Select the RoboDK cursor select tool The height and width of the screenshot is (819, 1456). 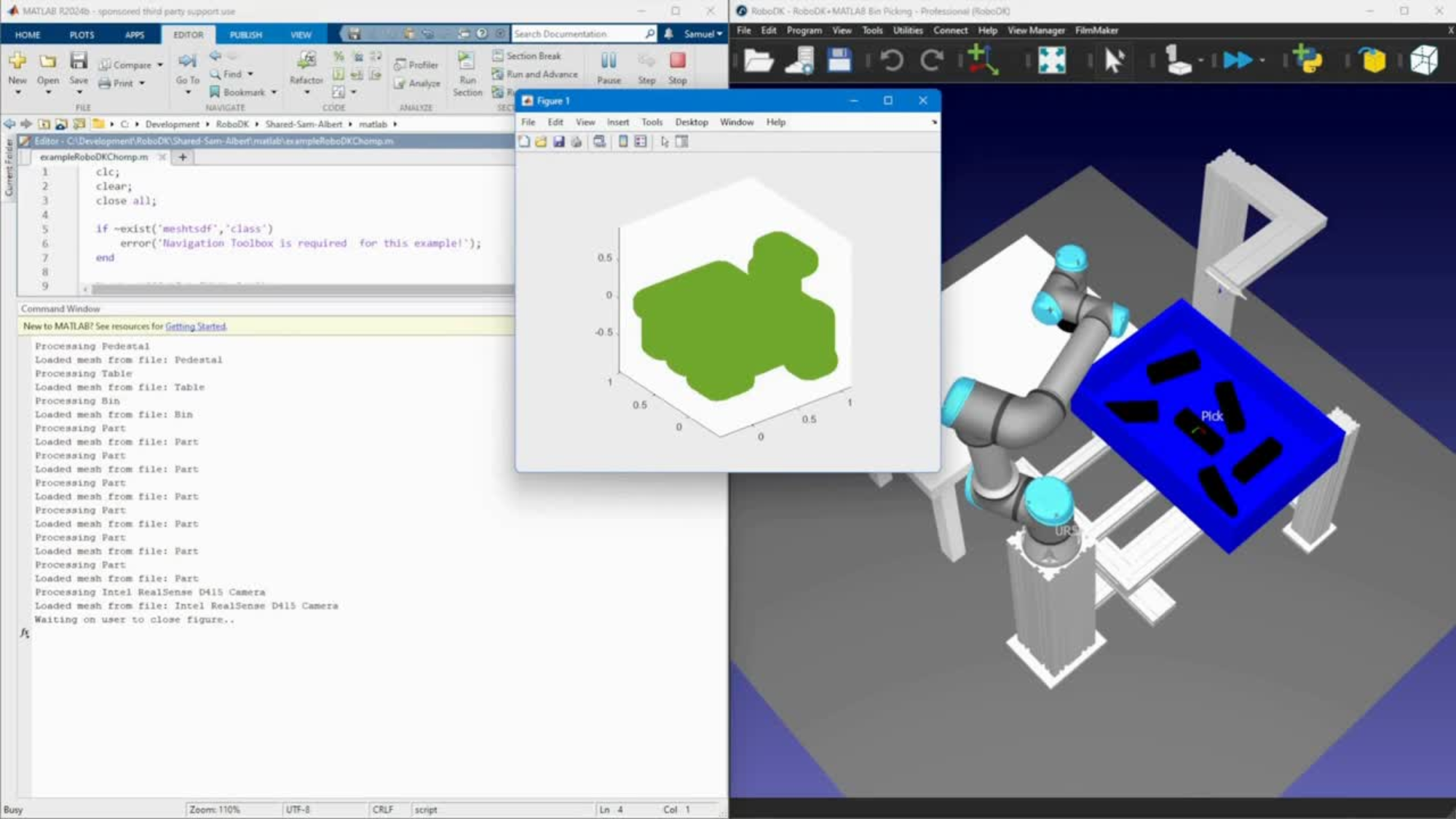[x=1113, y=60]
